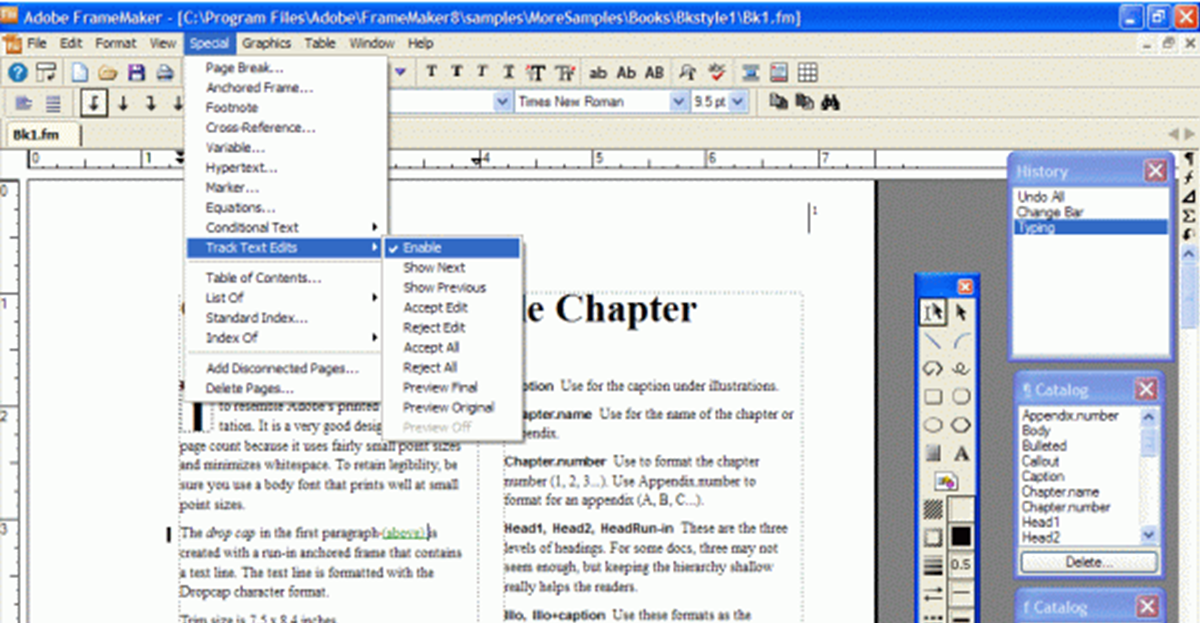
Task: Click the Spelling Checker icon
Action: click(x=717, y=72)
